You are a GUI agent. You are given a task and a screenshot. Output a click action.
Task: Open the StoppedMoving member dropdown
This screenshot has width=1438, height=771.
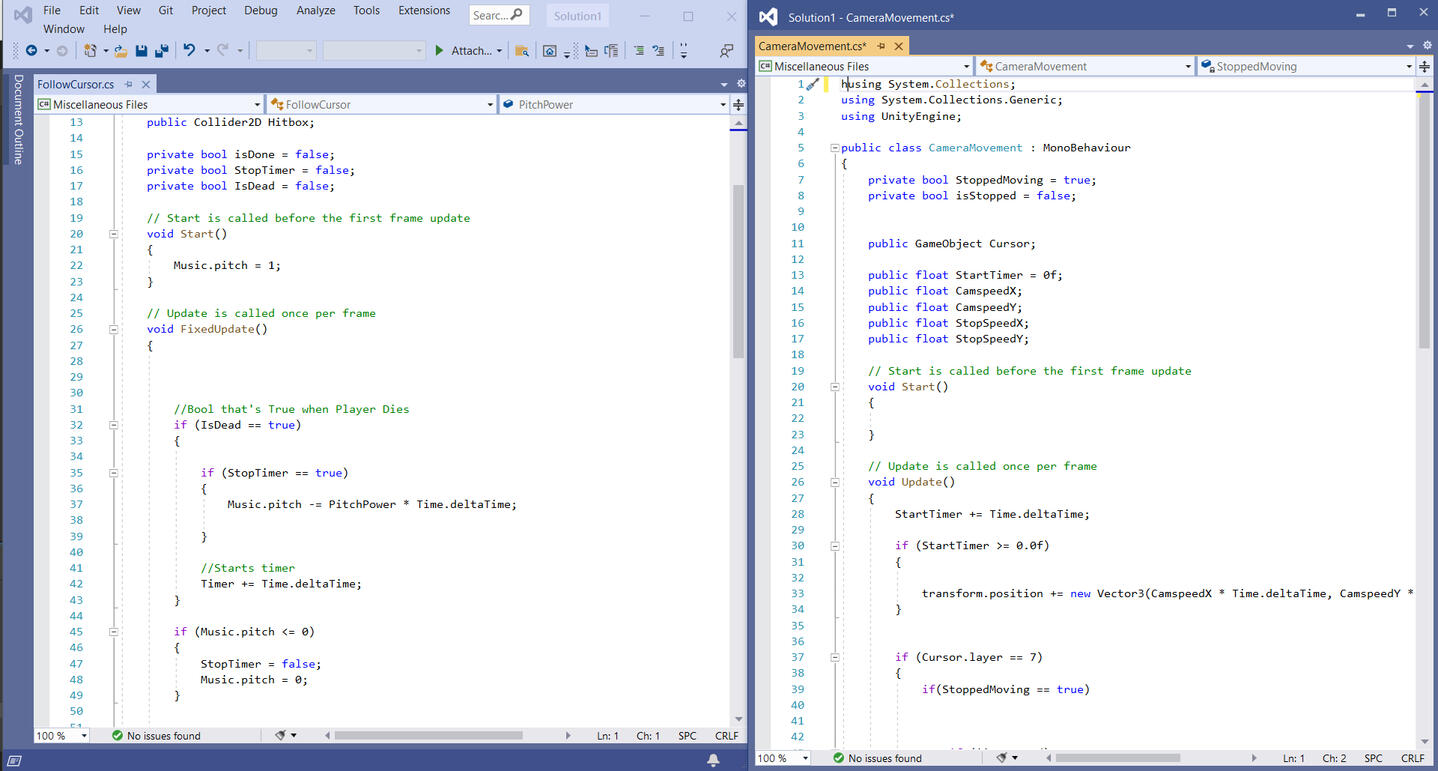[1409, 67]
